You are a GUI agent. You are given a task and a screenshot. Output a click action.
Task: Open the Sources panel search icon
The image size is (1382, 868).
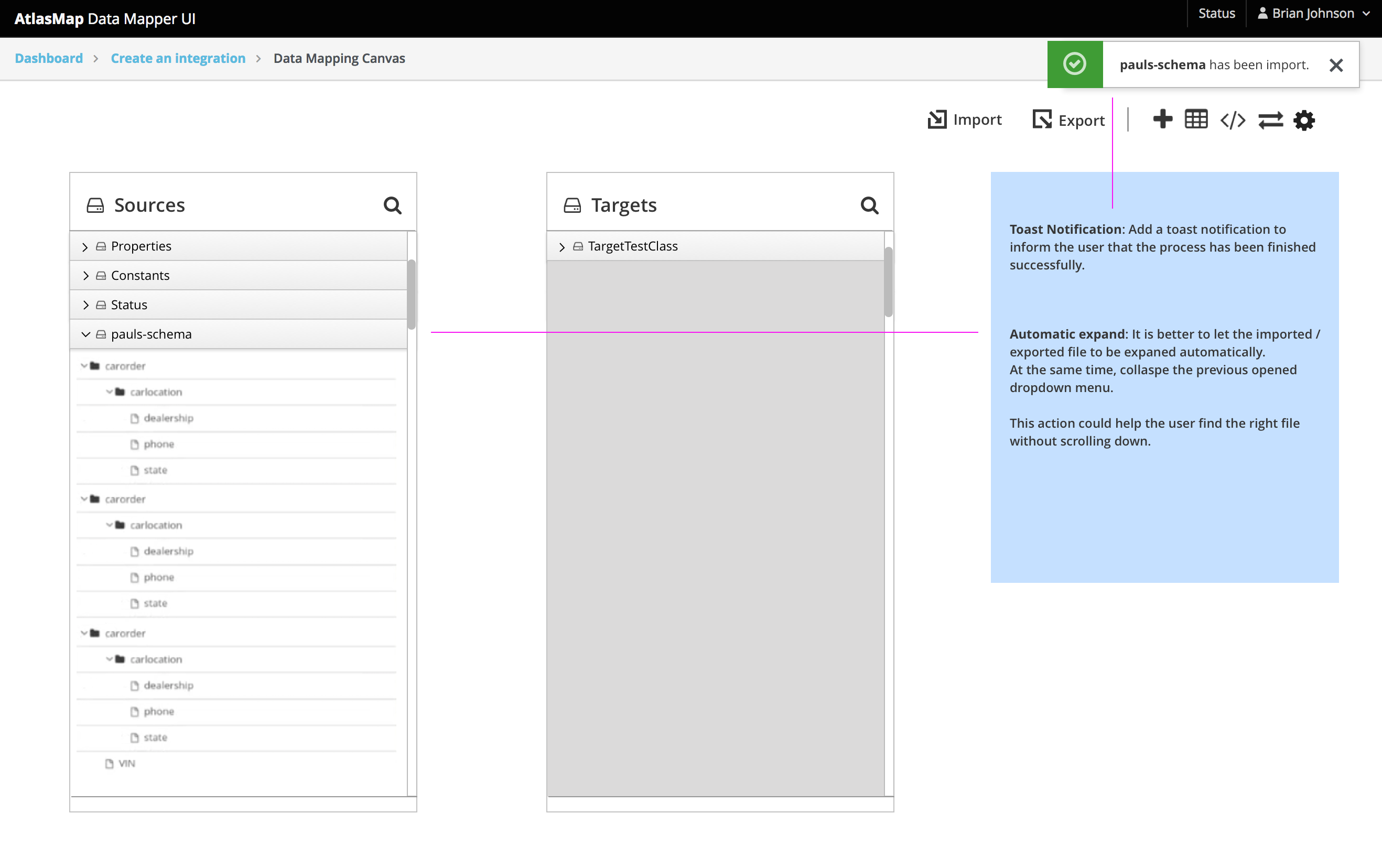393,205
